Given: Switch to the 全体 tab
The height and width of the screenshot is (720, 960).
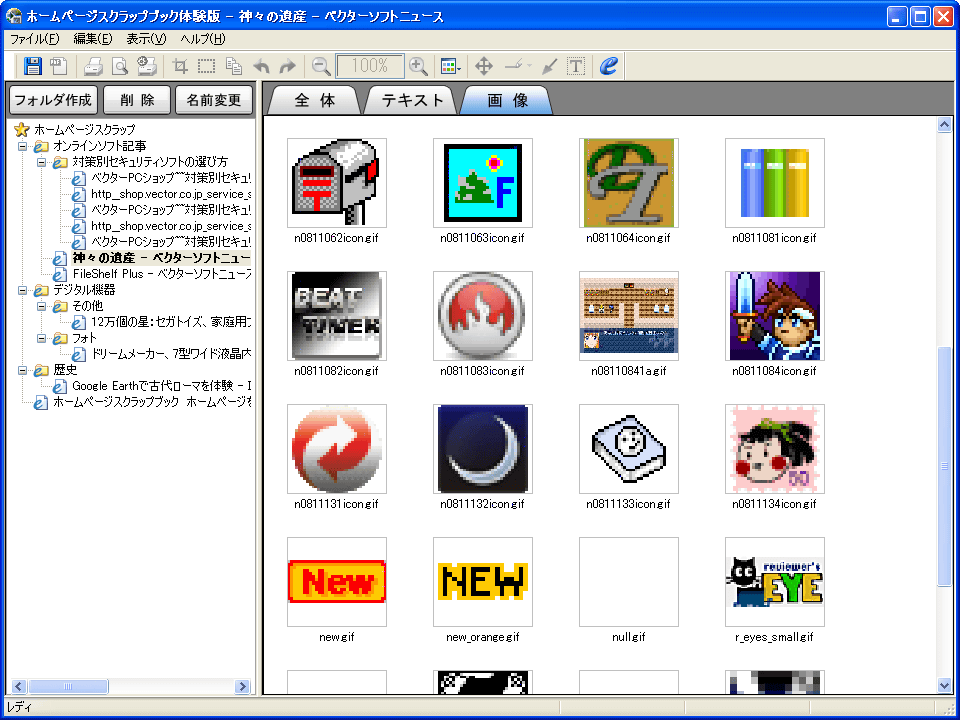Looking at the screenshot, I should [315, 100].
